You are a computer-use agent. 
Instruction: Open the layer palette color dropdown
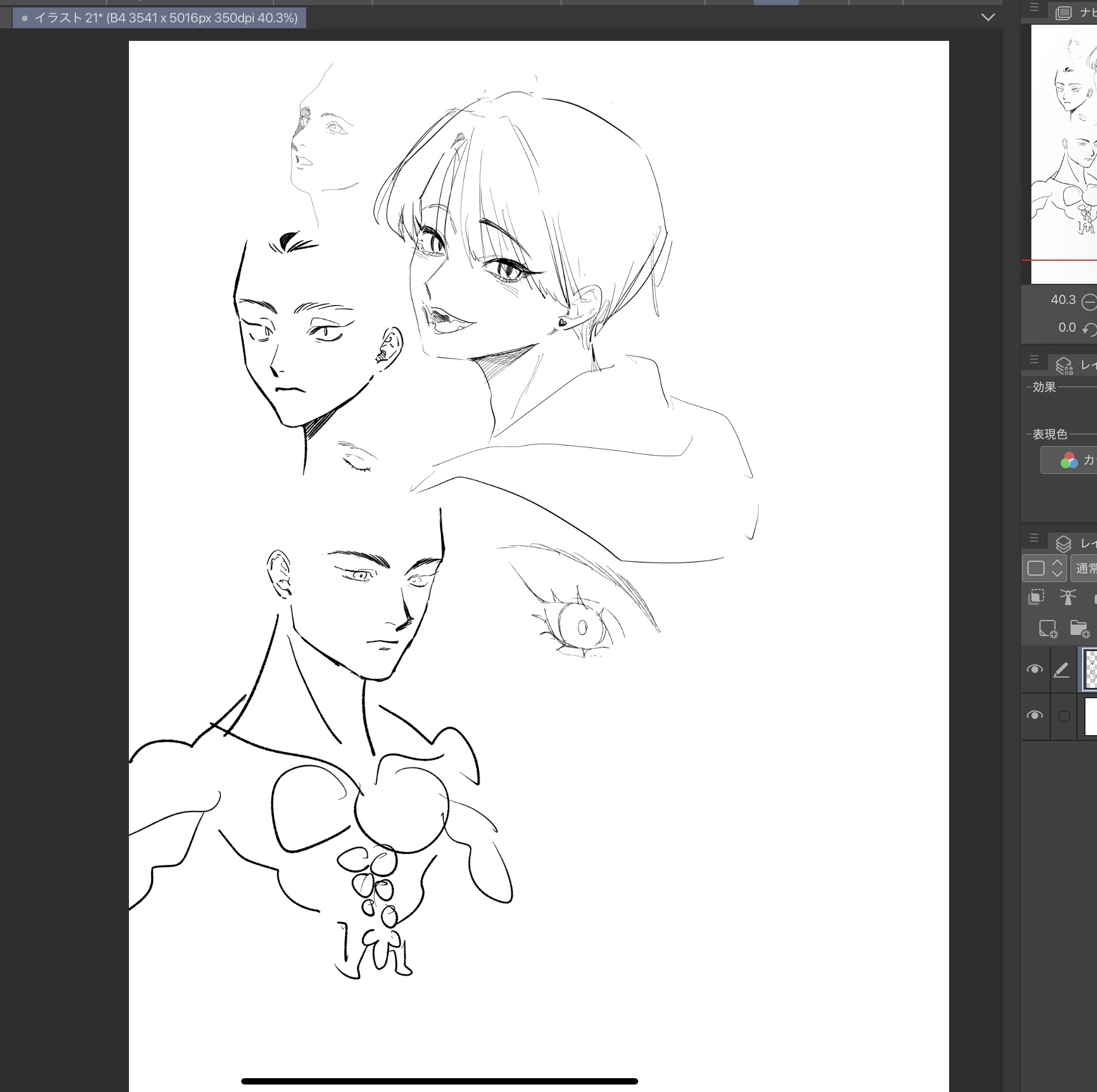1044,568
